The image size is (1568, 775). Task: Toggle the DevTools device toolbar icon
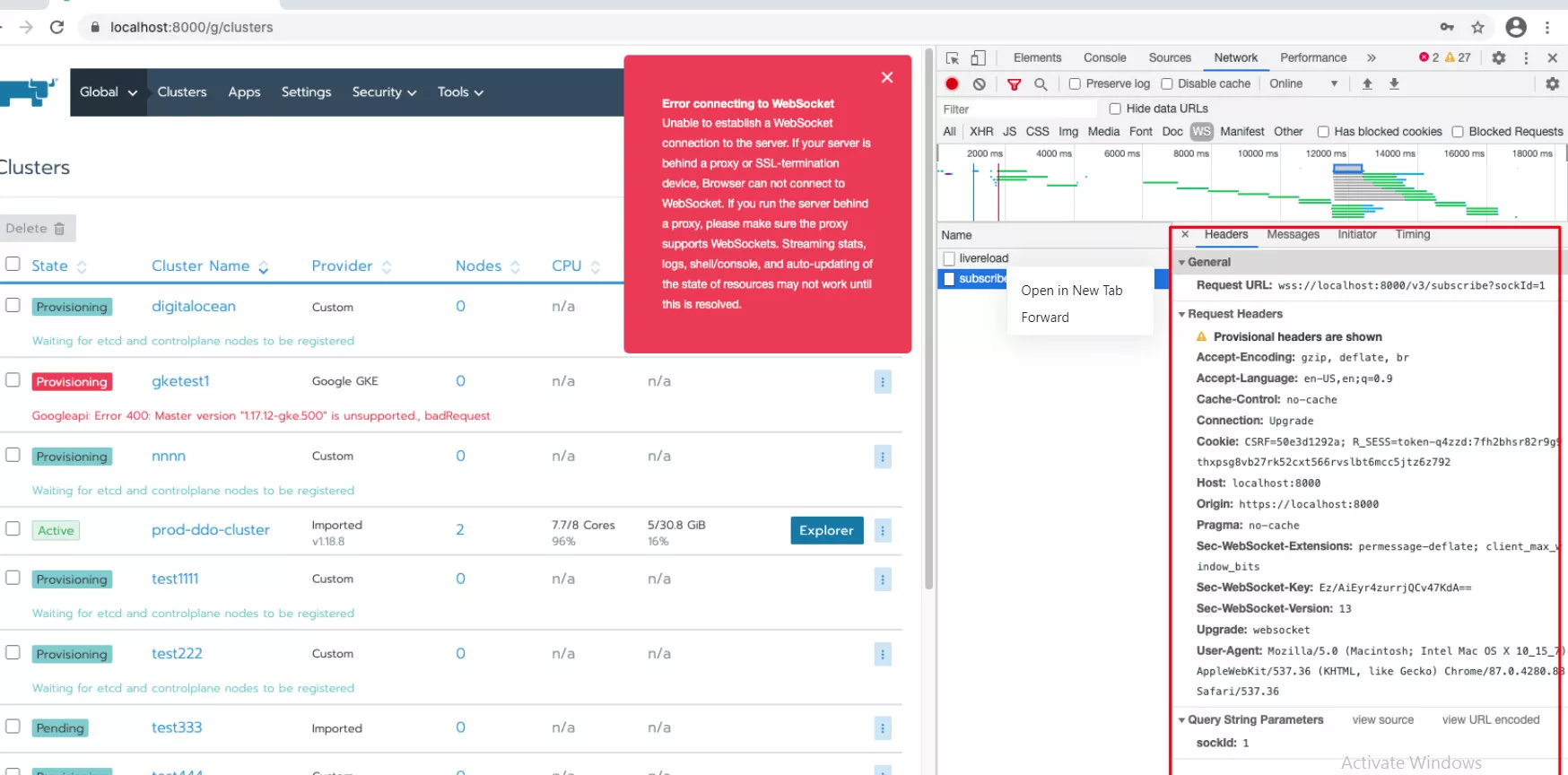pos(979,57)
